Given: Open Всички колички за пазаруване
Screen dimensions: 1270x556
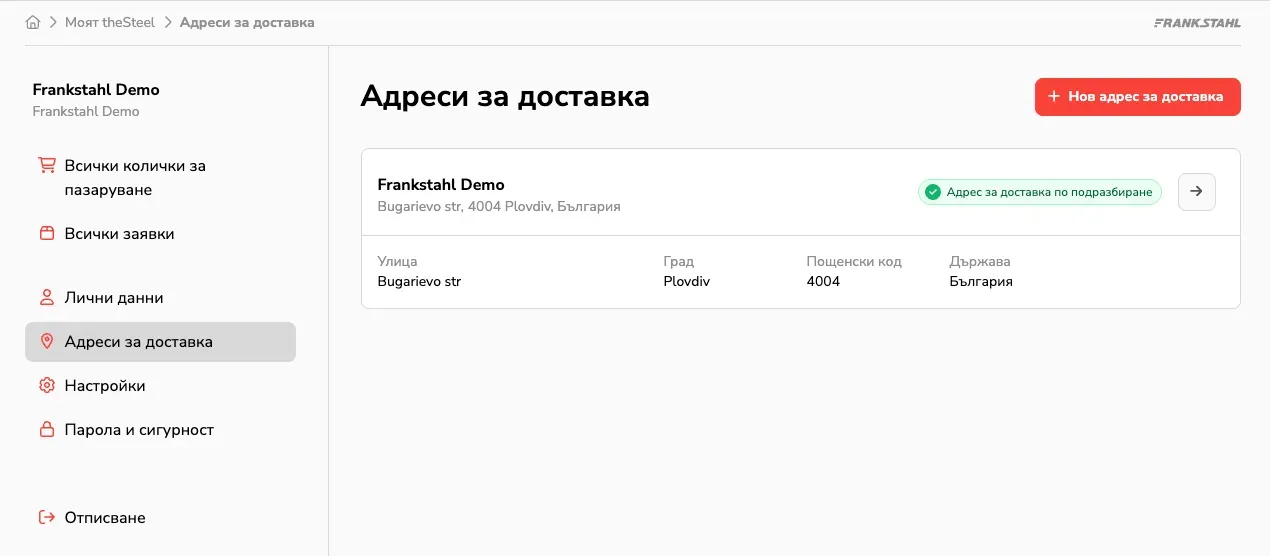Looking at the screenshot, I should (135, 178).
